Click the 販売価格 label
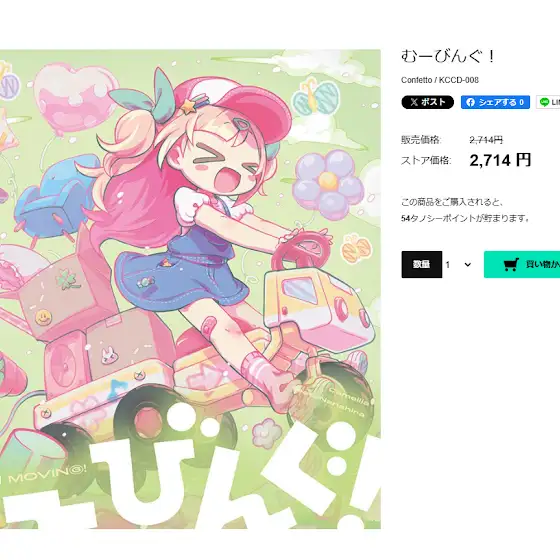The height and width of the screenshot is (560, 560). tap(421, 140)
